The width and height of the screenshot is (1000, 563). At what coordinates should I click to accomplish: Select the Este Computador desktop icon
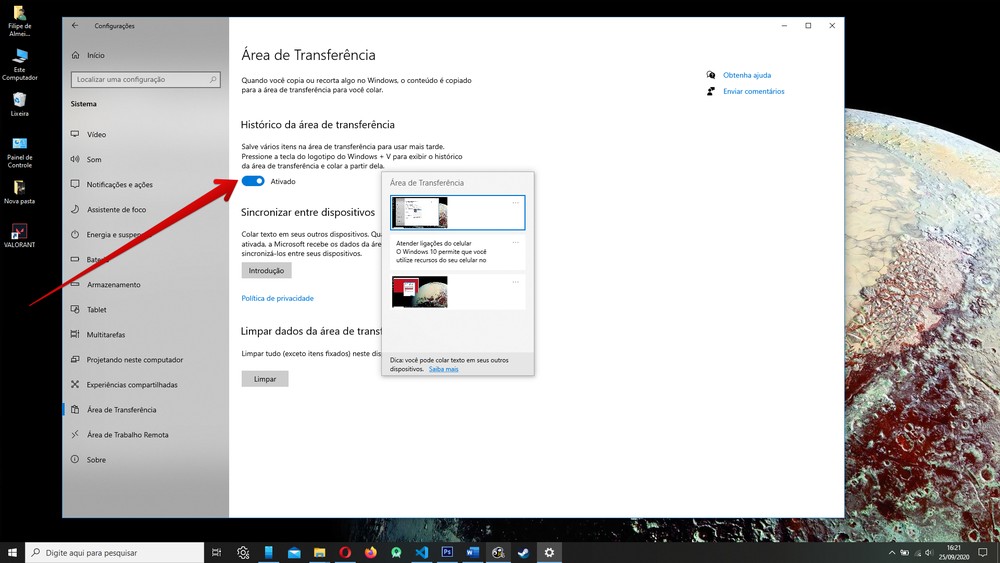[19, 64]
